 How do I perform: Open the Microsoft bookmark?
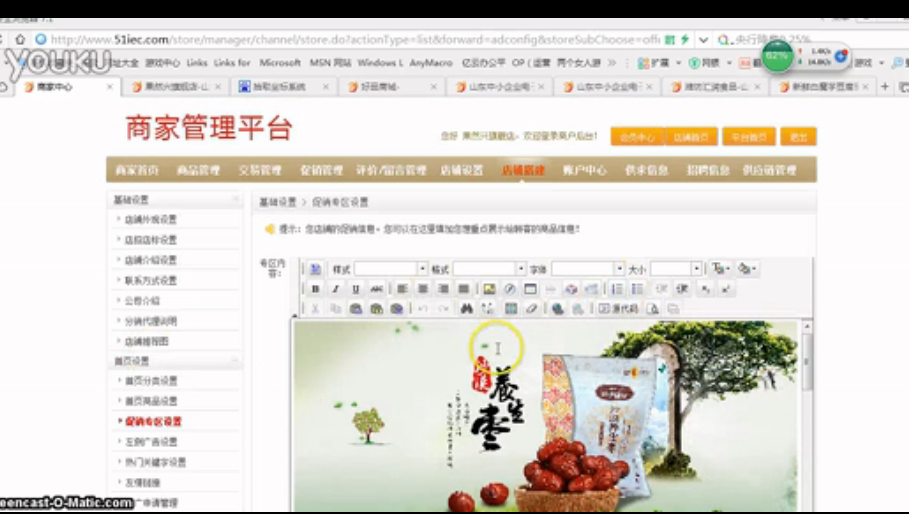pyautogui.click(x=280, y=63)
